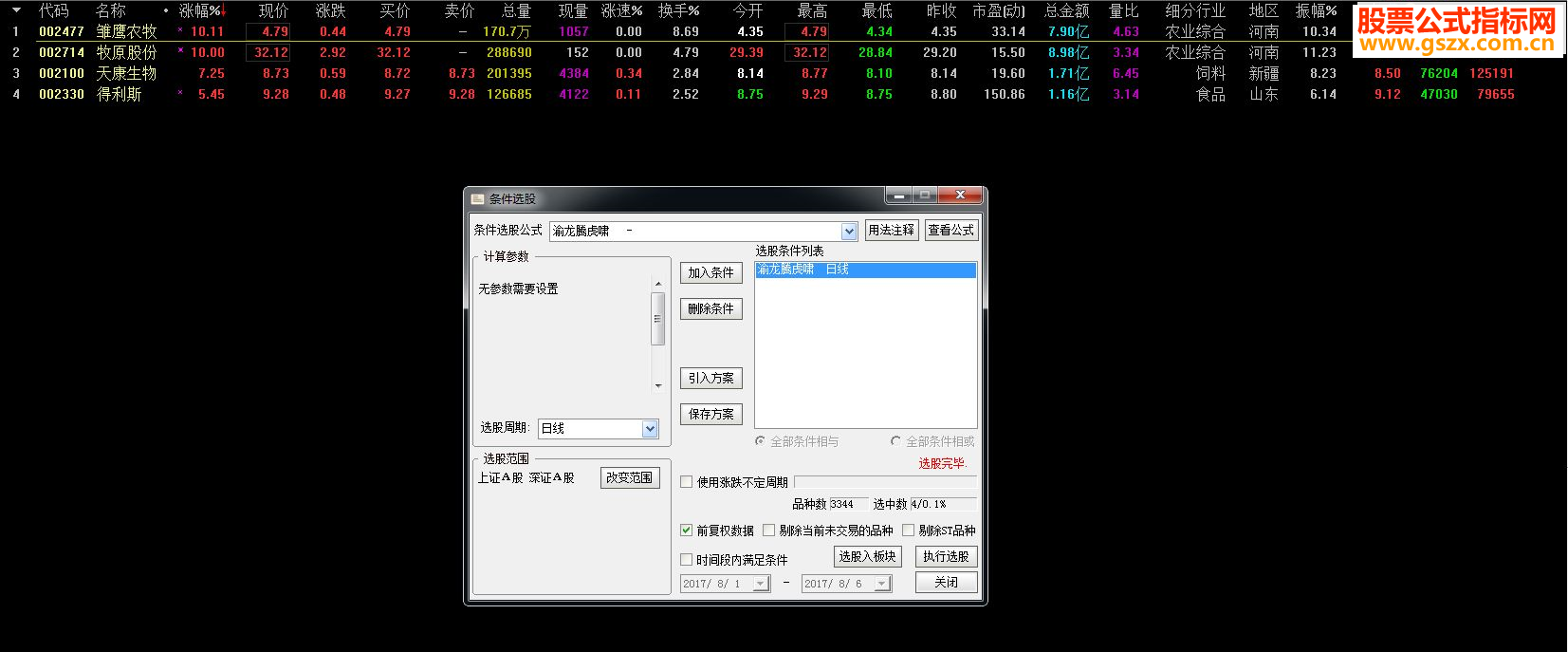Enable 时间段内满足条件 checkbox

pyautogui.click(x=687, y=560)
